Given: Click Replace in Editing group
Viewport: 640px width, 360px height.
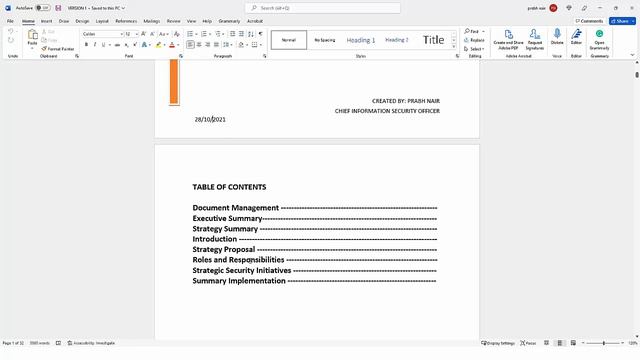Looking at the screenshot, I should tap(474, 40).
